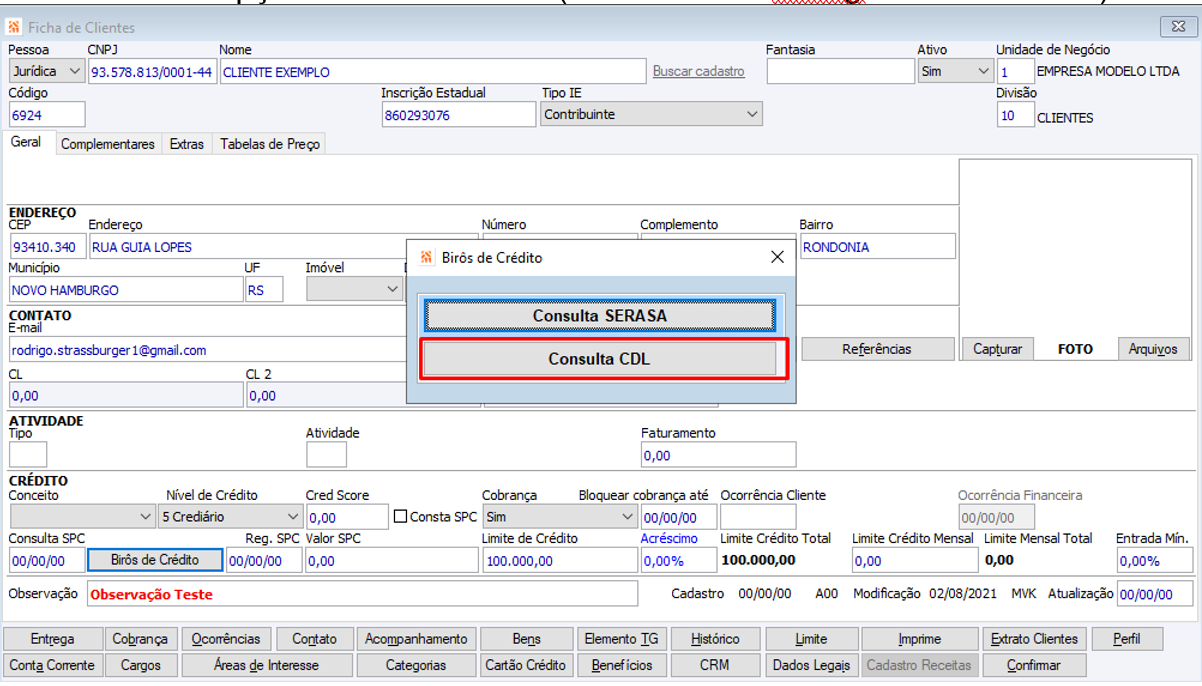1202x686 pixels.
Task: Click the Imprime button
Action: 919,639
